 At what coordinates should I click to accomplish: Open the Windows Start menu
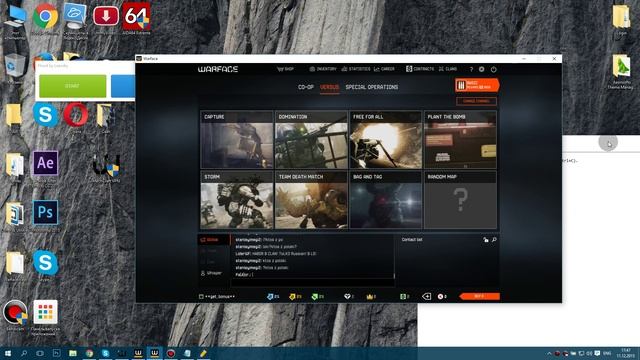(x=7, y=353)
